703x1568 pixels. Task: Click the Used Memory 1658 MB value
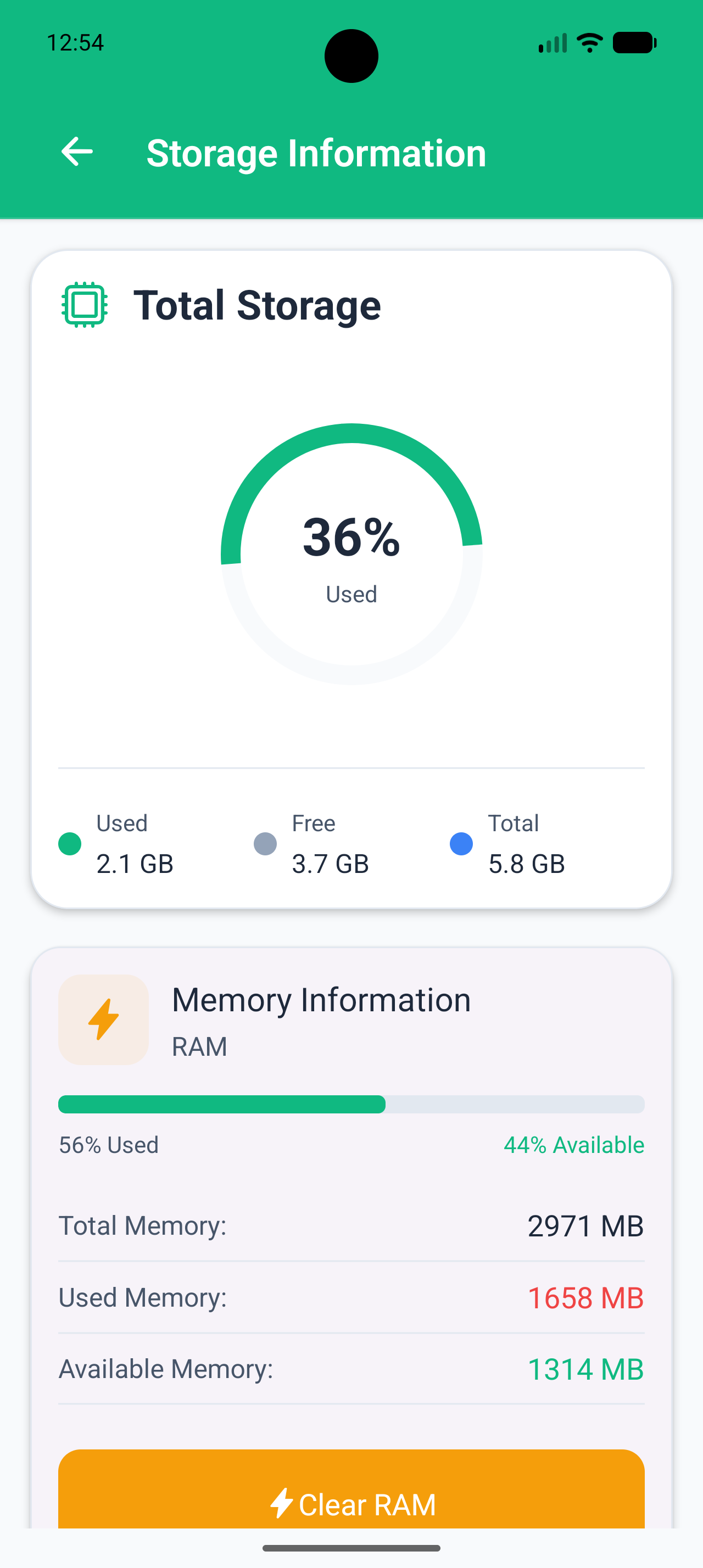(x=585, y=1298)
